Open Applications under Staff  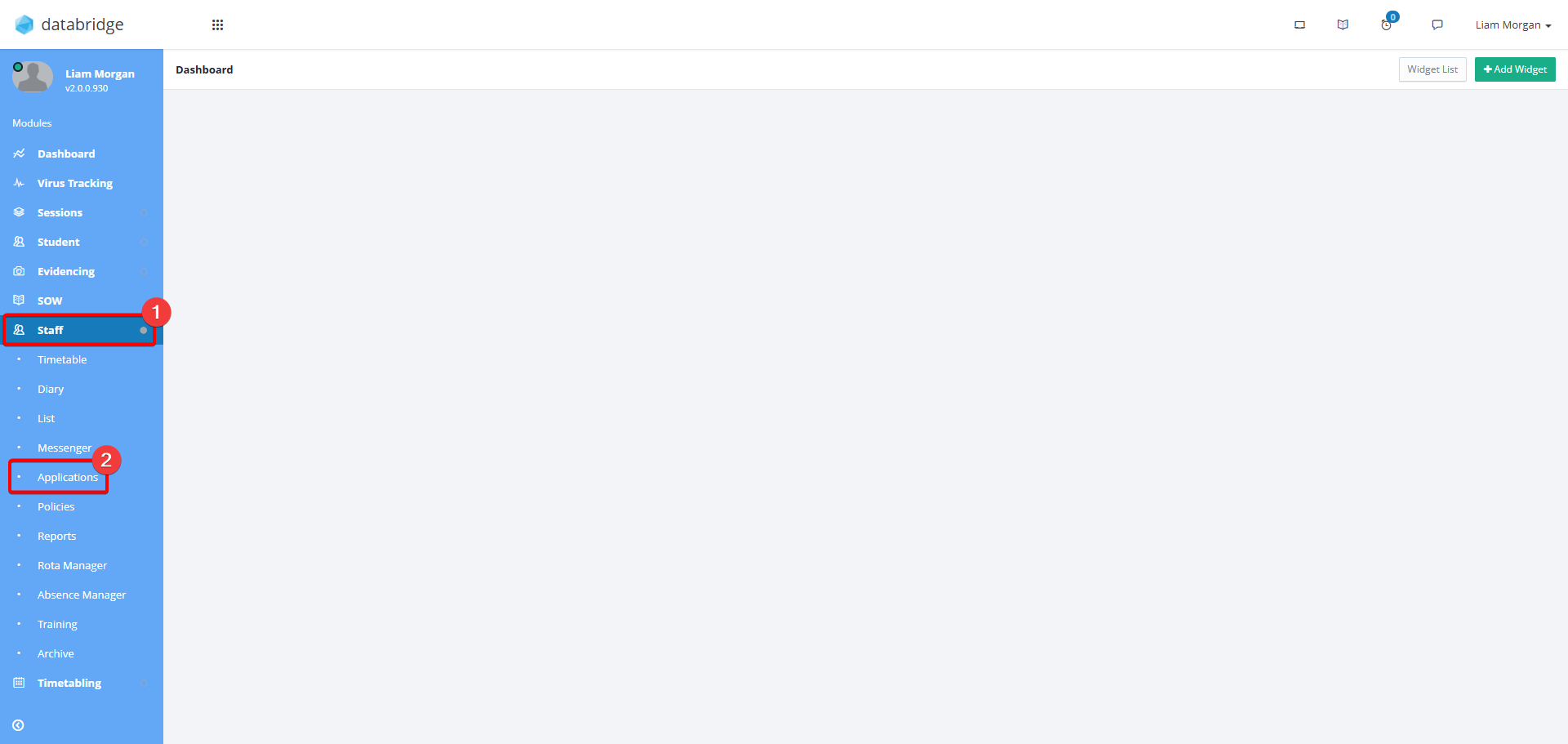coord(68,477)
